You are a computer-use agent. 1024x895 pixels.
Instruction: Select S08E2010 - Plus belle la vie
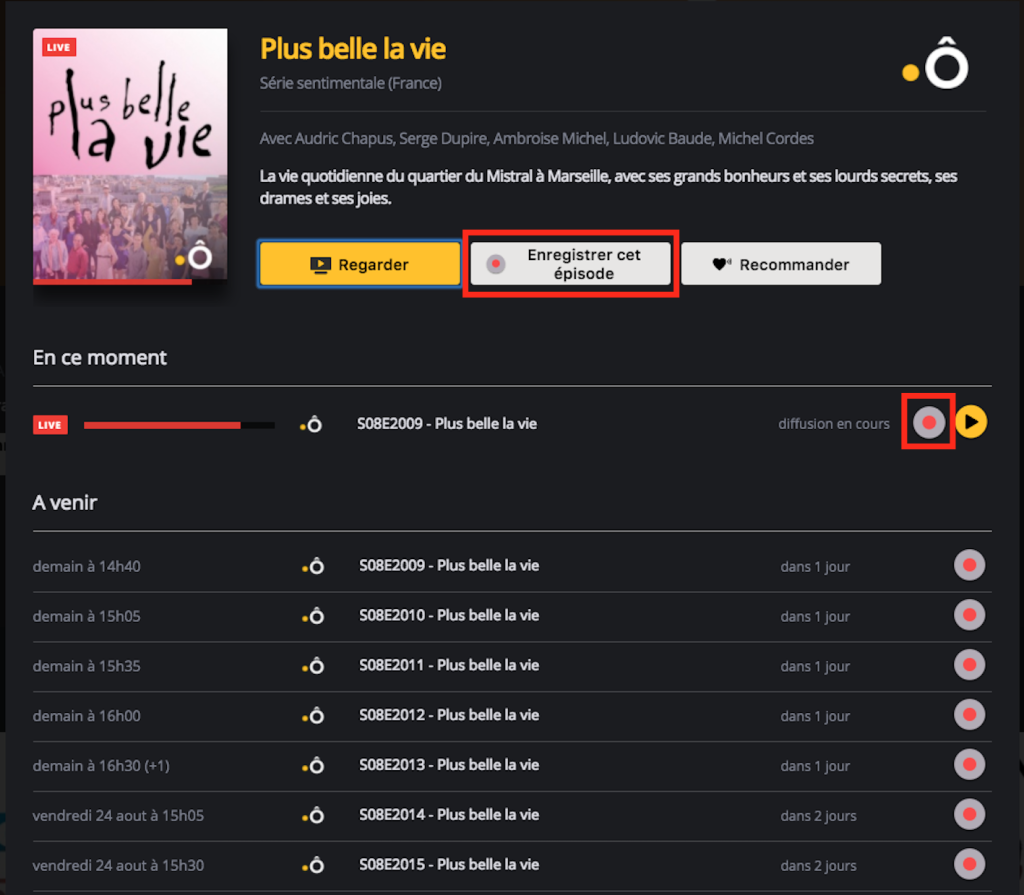tap(449, 615)
